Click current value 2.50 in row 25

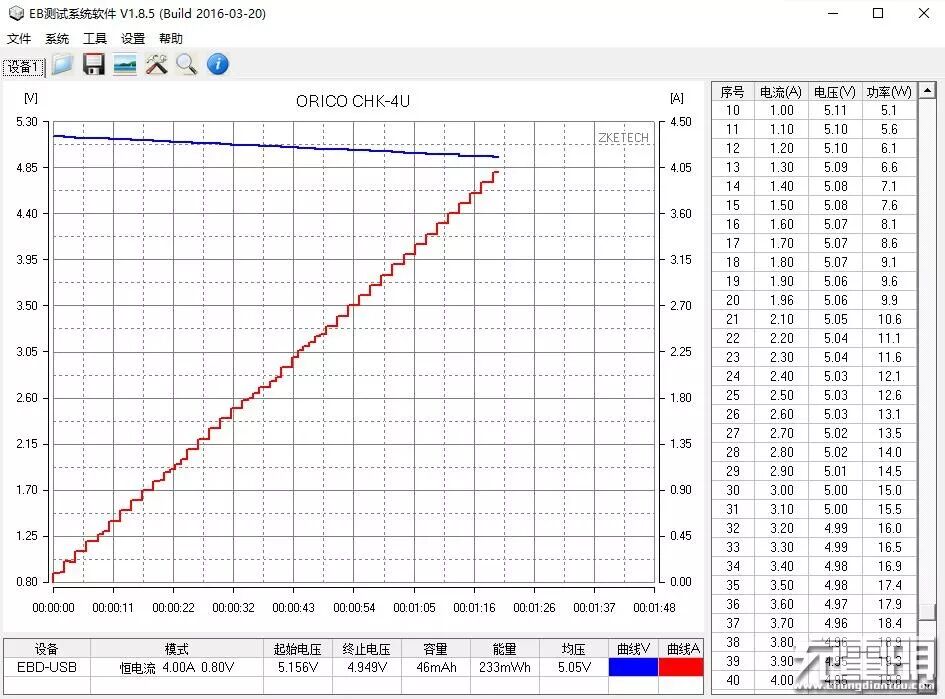tap(782, 395)
